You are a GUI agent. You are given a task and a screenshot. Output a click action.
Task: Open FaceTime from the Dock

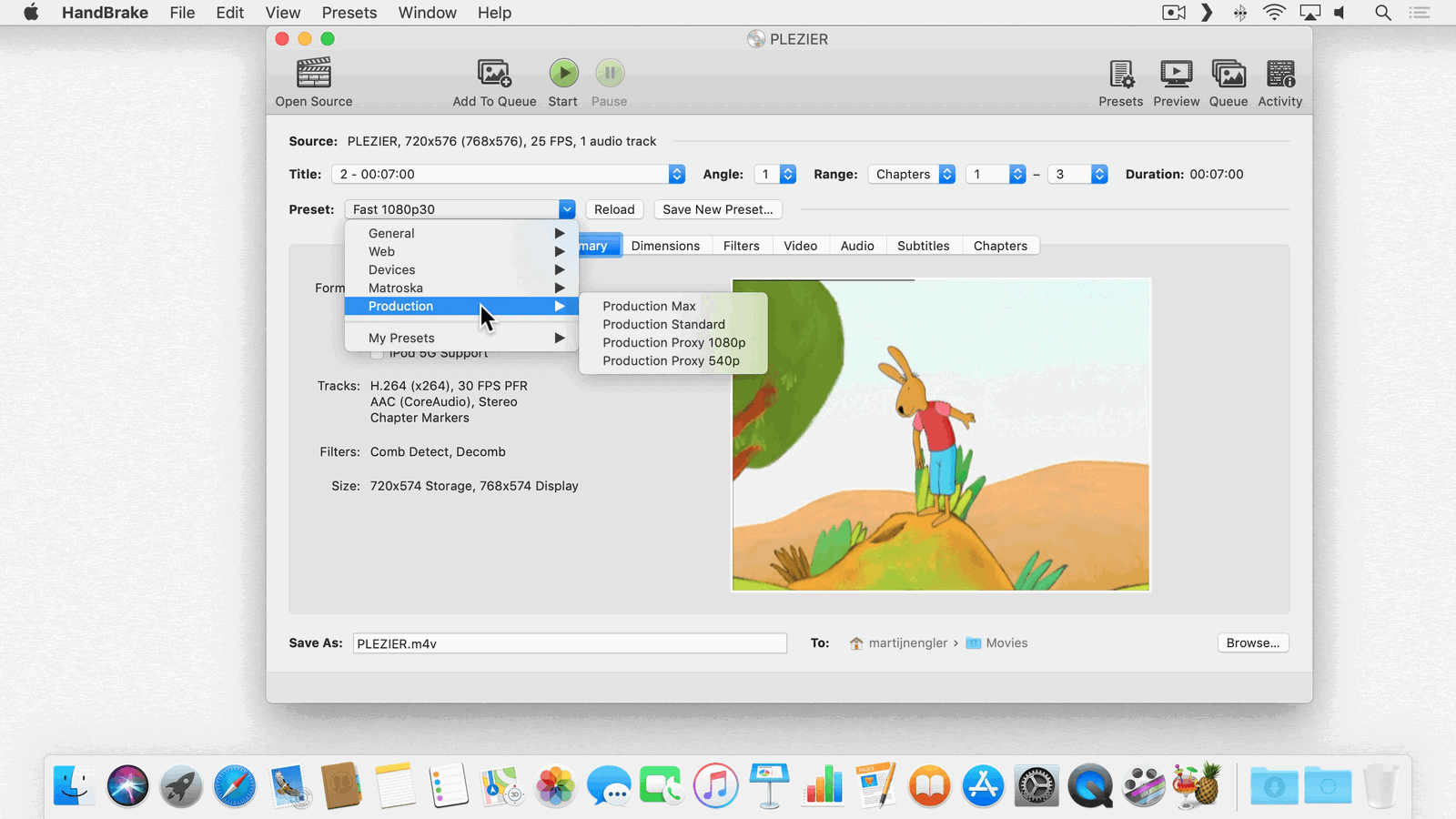(x=662, y=785)
